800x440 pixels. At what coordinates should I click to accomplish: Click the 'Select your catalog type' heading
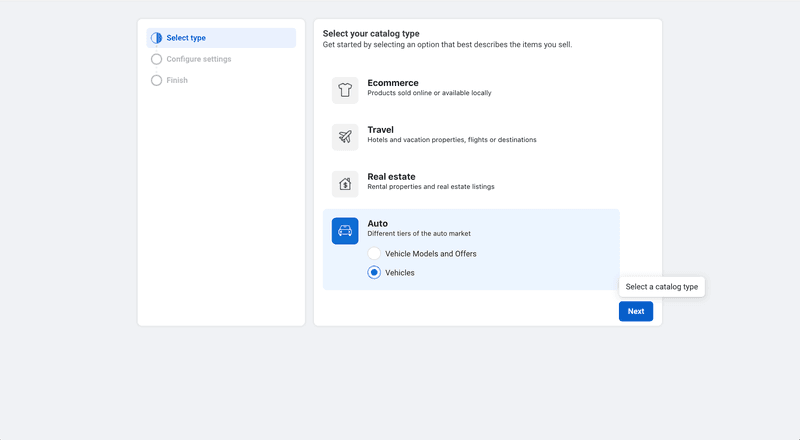click(371, 34)
